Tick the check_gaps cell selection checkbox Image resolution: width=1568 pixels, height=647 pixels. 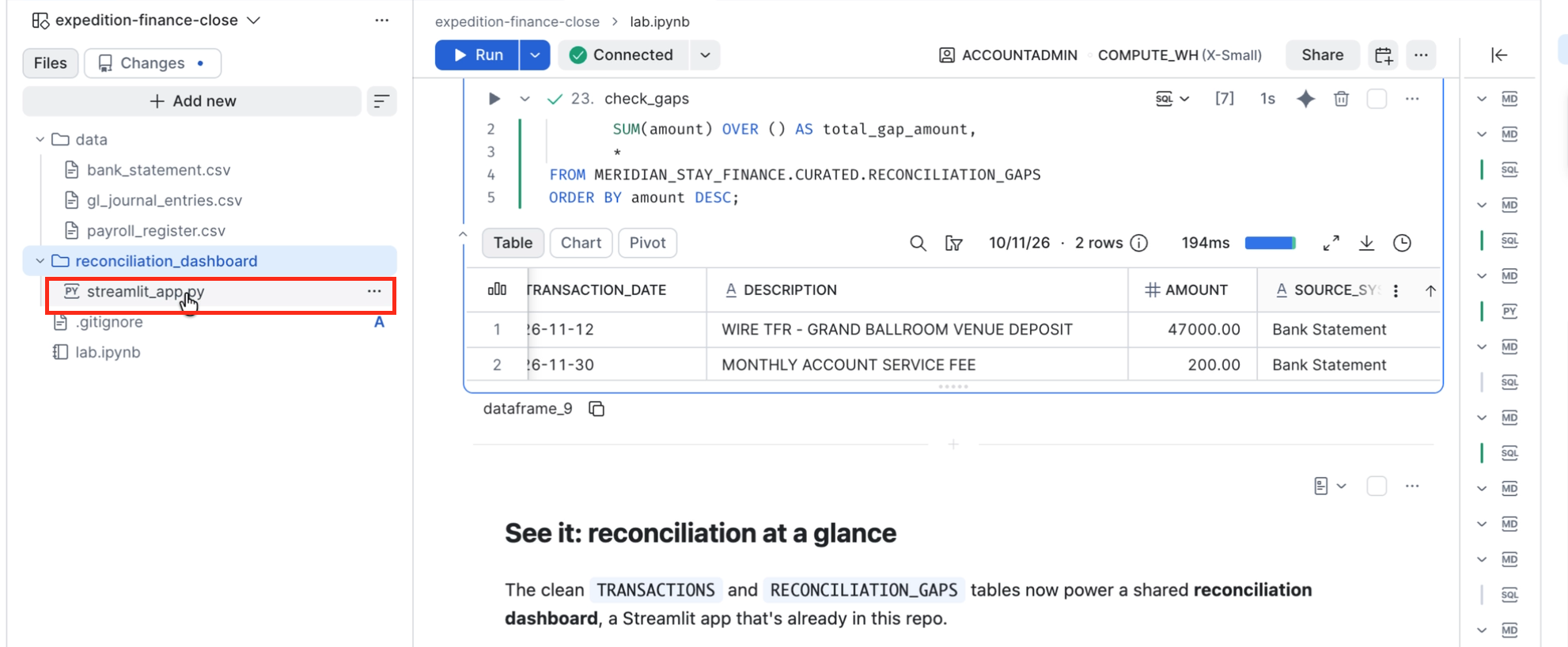[x=1377, y=99]
